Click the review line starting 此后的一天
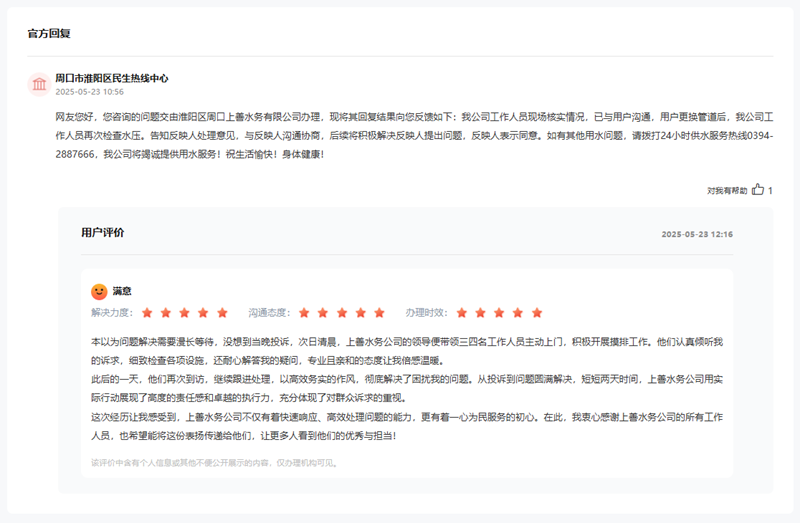This screenshot has height=523, width=800. (x=407, y=388)
